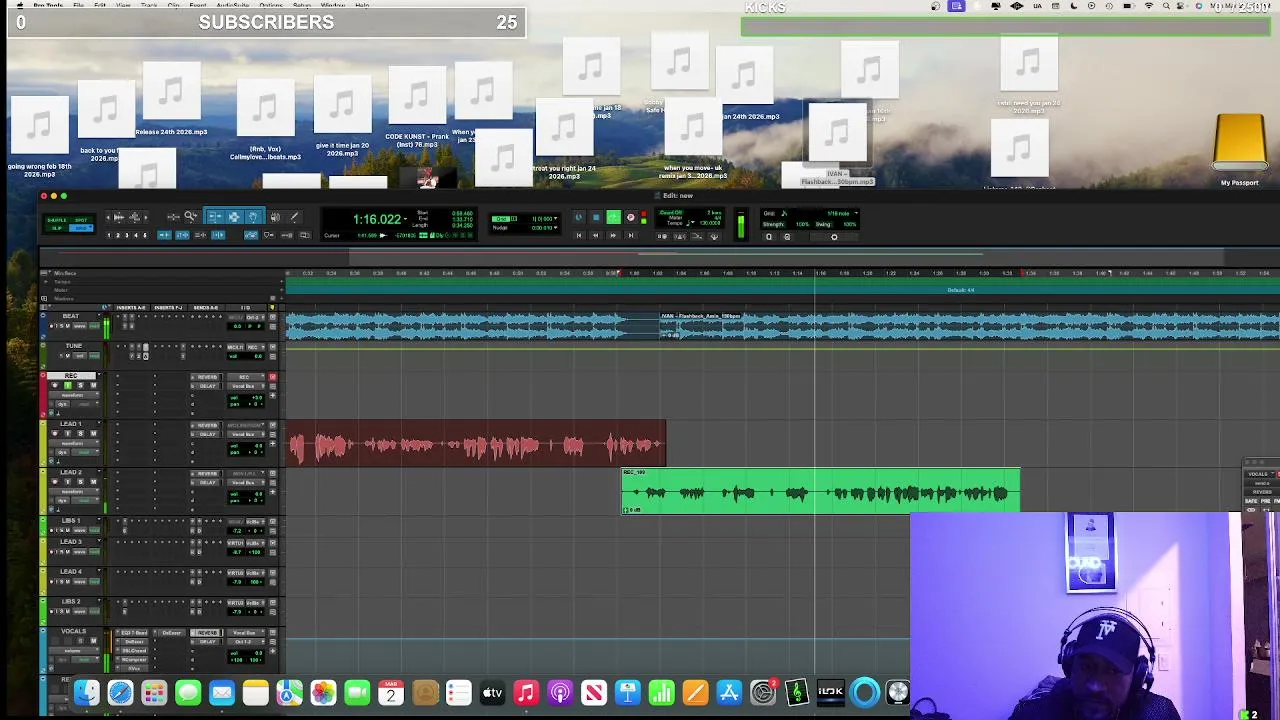Mute the LEAD 2 track
Screen dimensions: 1280x720
point(93,482)
